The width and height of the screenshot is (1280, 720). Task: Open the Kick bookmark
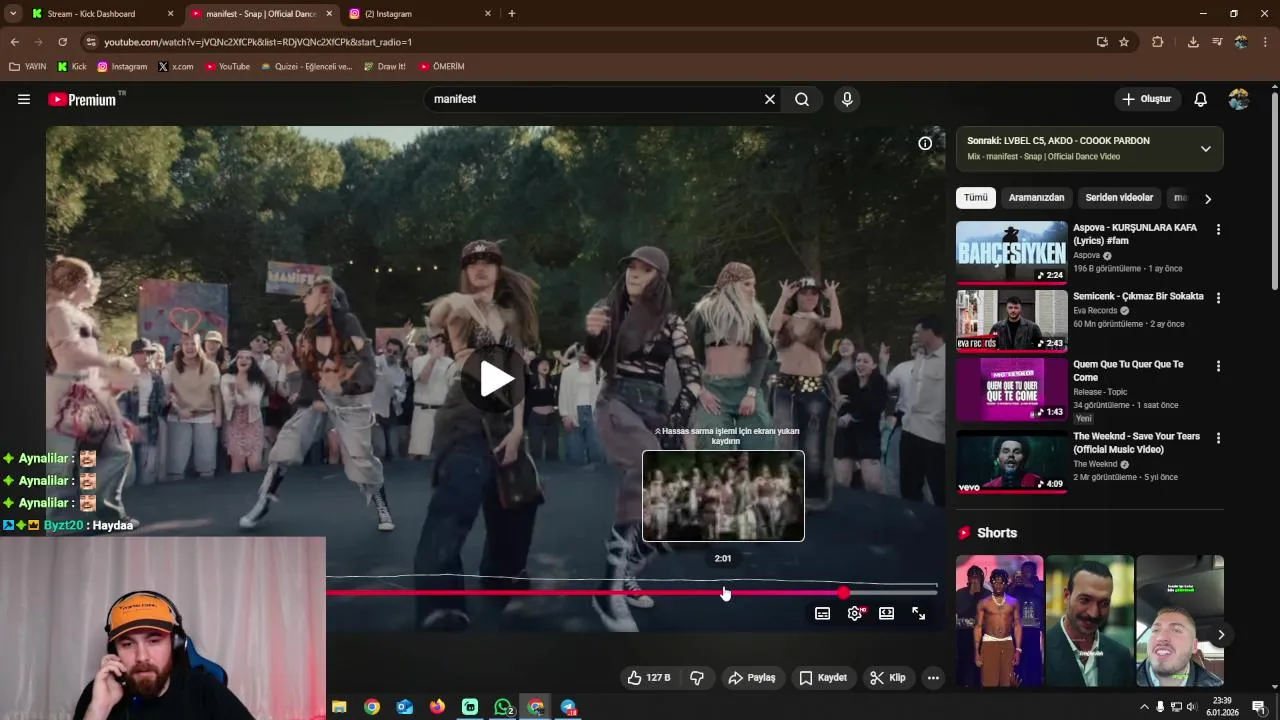(x=72, y=67)
